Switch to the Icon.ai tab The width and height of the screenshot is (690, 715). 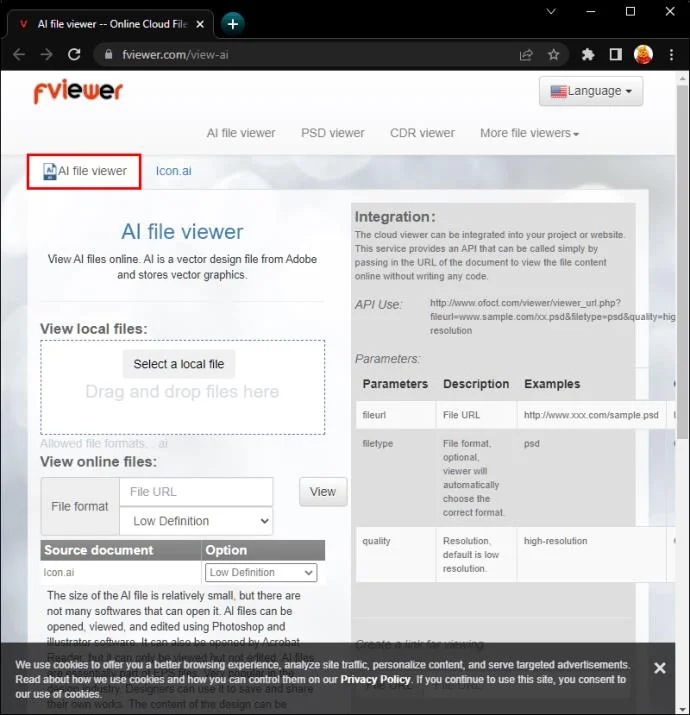[x=173, y=171]
